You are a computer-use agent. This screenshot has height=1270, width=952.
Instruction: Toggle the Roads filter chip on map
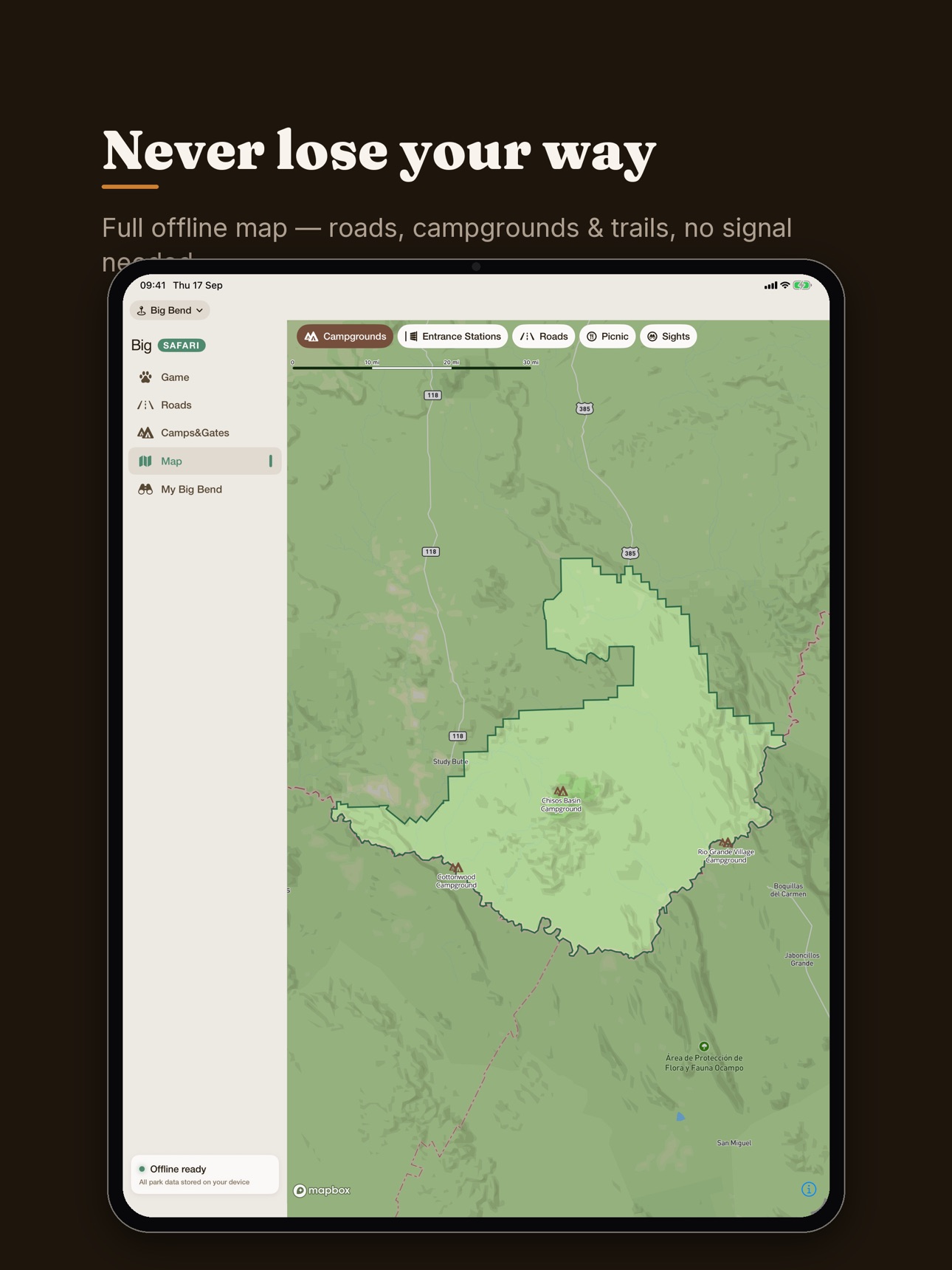click(x=544, y=336)
